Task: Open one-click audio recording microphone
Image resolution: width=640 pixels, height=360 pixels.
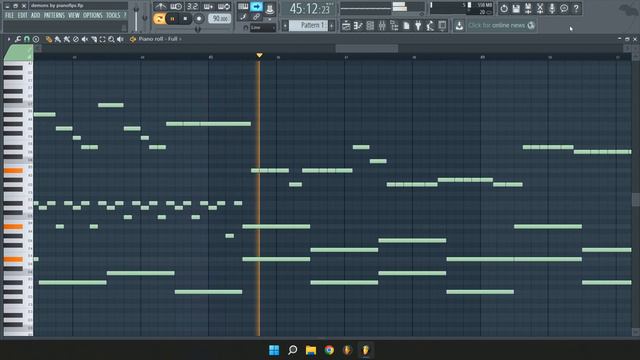Action: click(552, 9)
